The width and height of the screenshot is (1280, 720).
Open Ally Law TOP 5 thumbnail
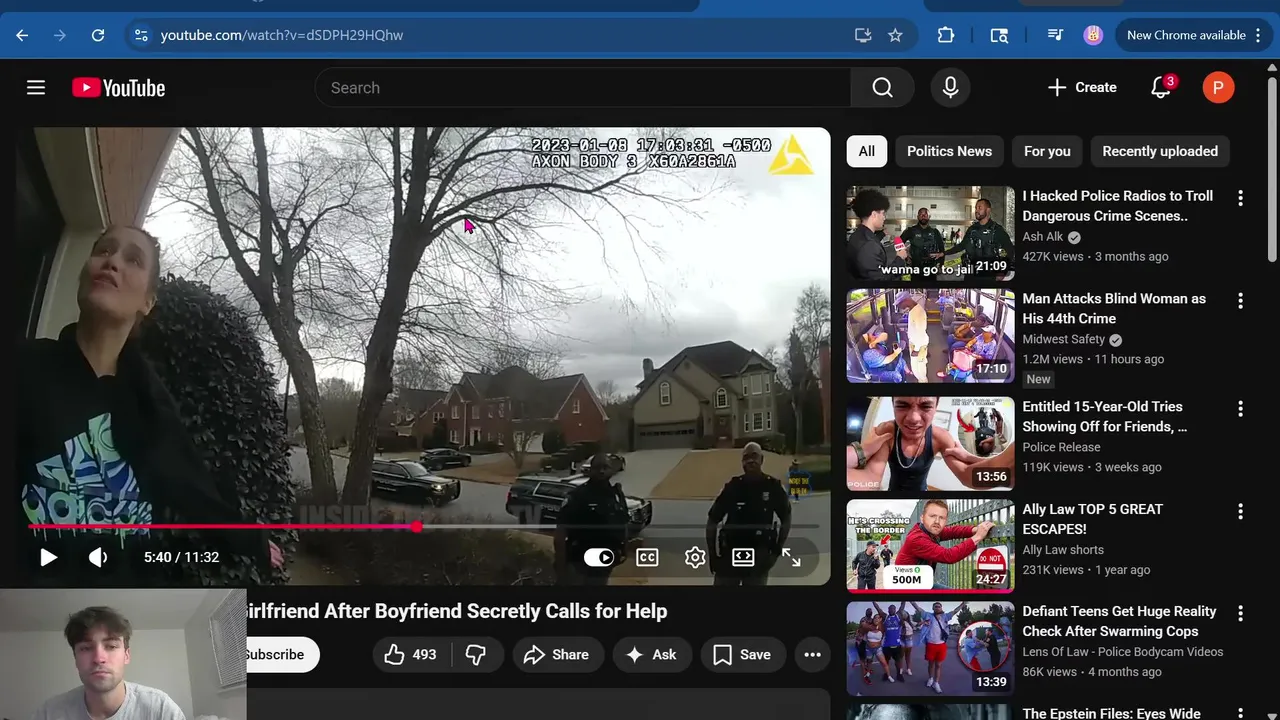(x=930, y=547)
